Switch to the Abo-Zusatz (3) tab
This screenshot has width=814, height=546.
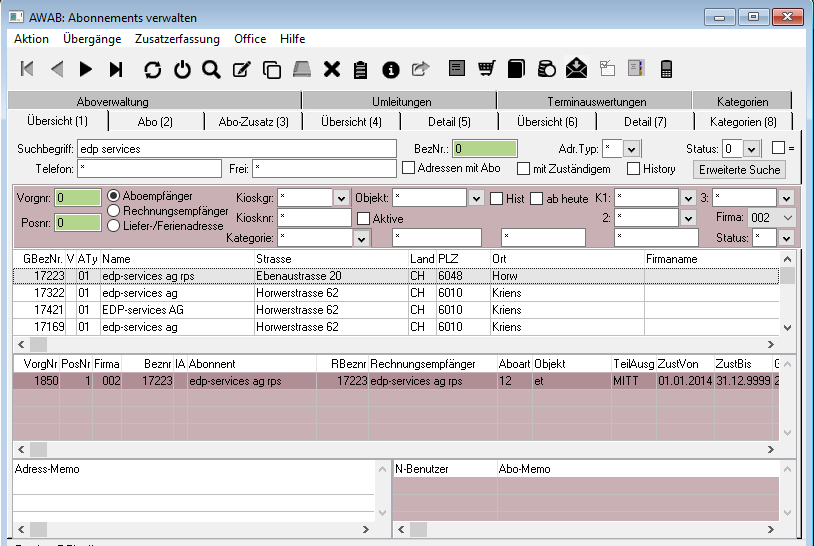[x=253, y=122]
